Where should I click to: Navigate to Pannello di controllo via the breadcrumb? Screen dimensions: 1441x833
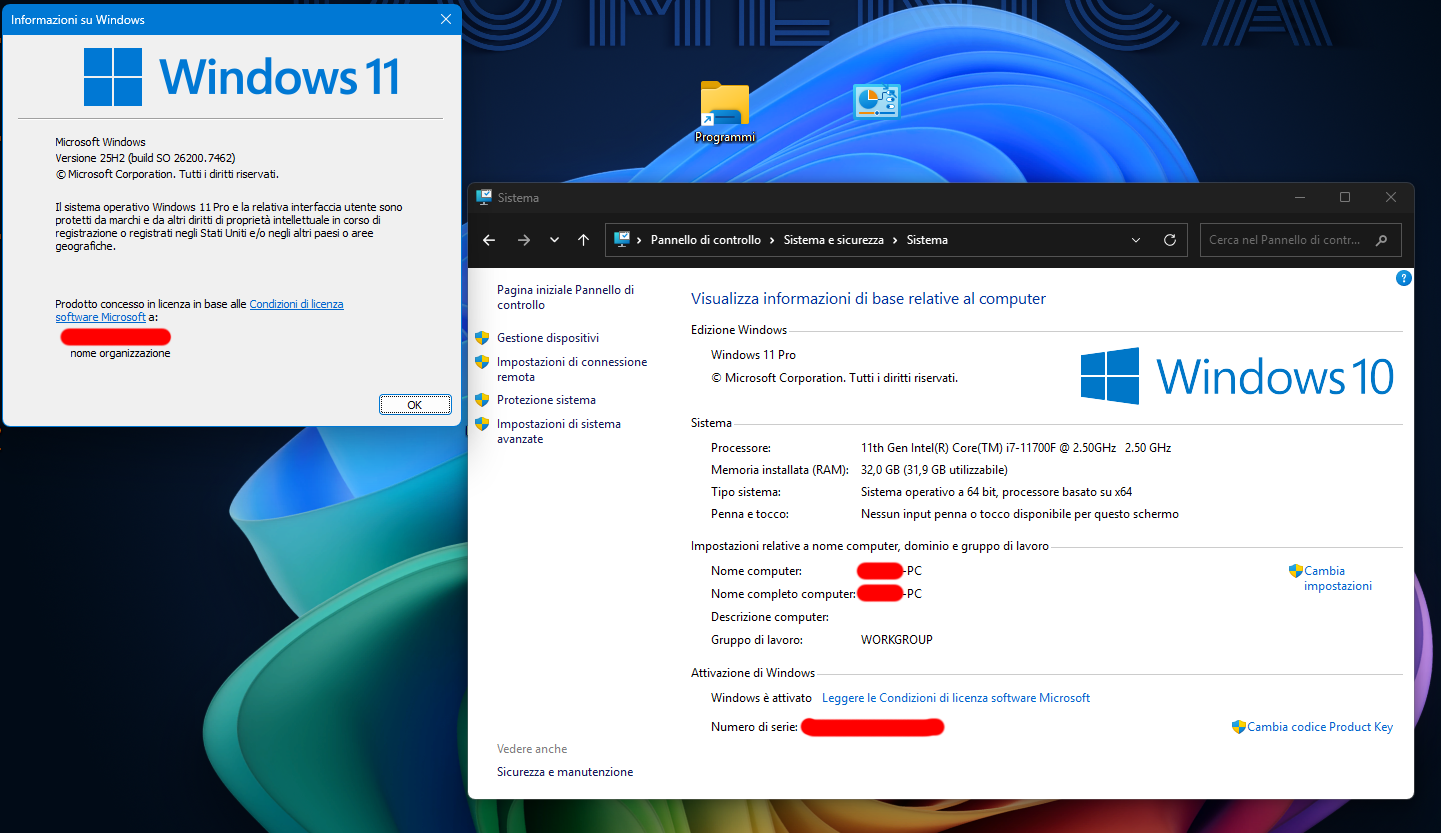tap(705, 240)
